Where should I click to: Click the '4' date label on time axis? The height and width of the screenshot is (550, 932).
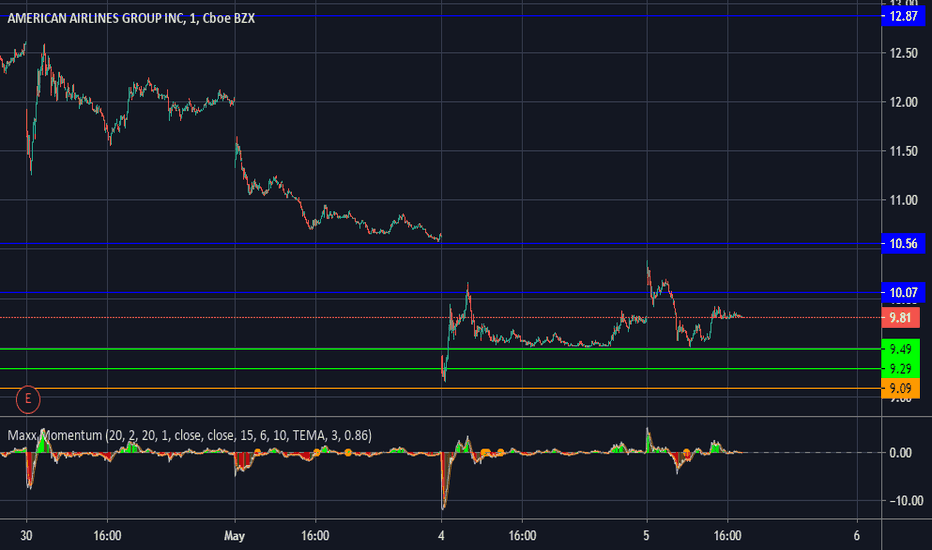pyautogui.click(x=441, y=536)
